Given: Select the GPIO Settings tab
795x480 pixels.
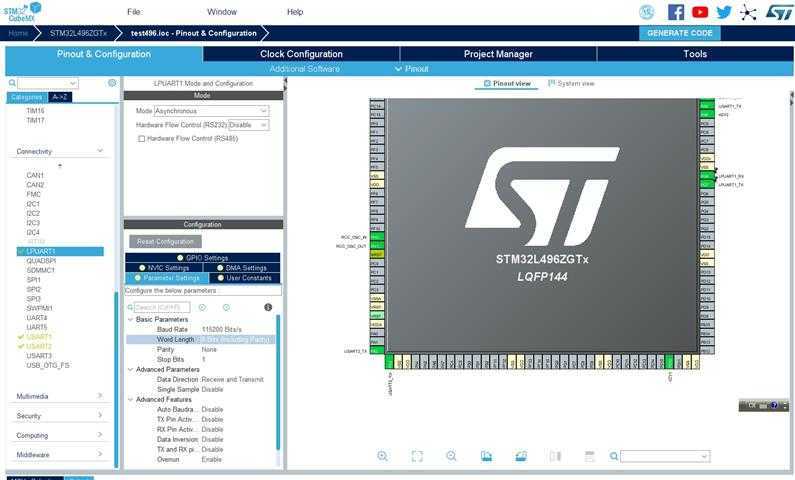Looking at the screenshot, I should click(x=202, y=257).
